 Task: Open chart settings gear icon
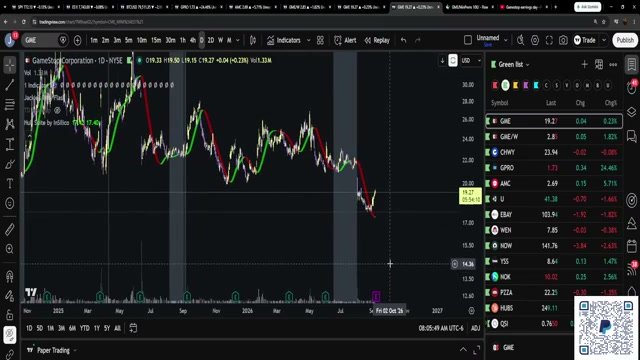(x=535, y=40)
